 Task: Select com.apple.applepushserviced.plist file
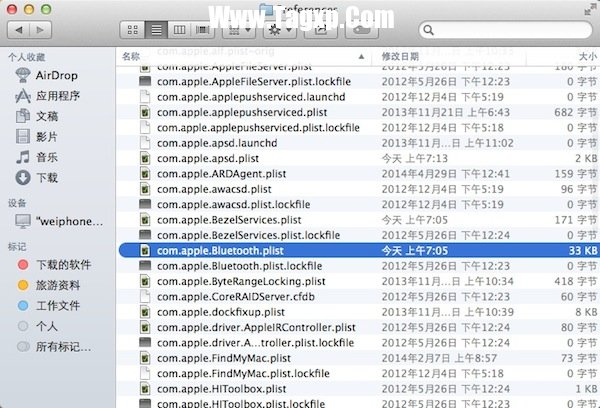point(242,112)
